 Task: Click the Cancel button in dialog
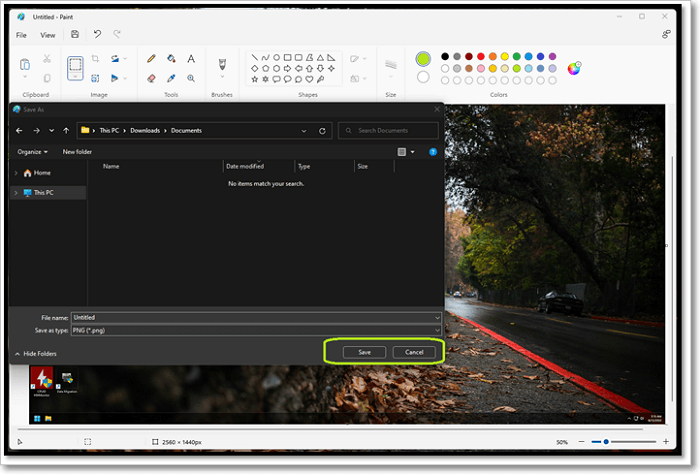click(x=414, y=352)
